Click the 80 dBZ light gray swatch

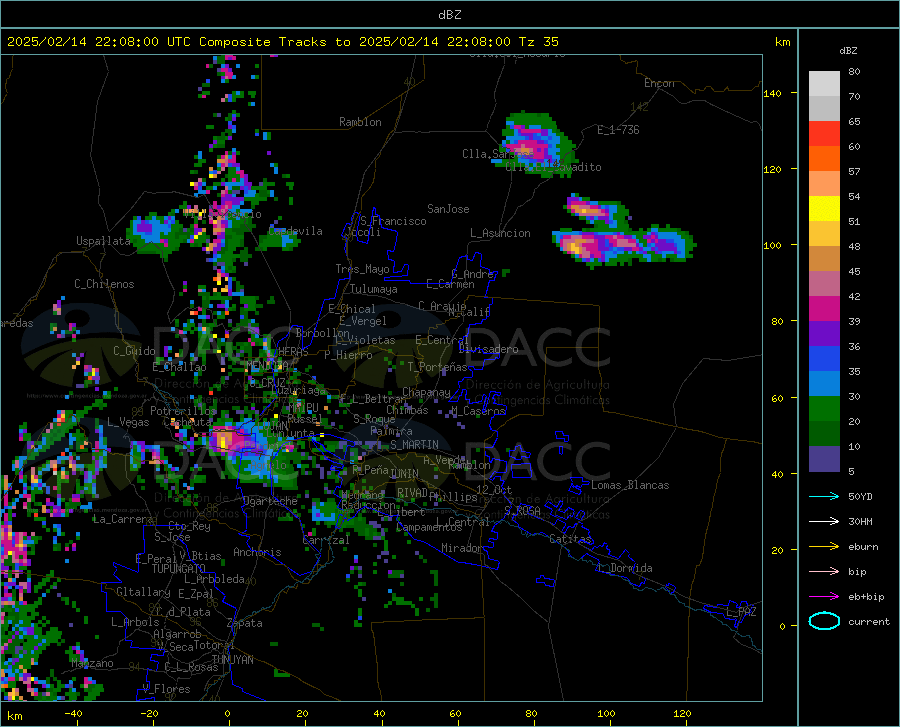point(824,83)
